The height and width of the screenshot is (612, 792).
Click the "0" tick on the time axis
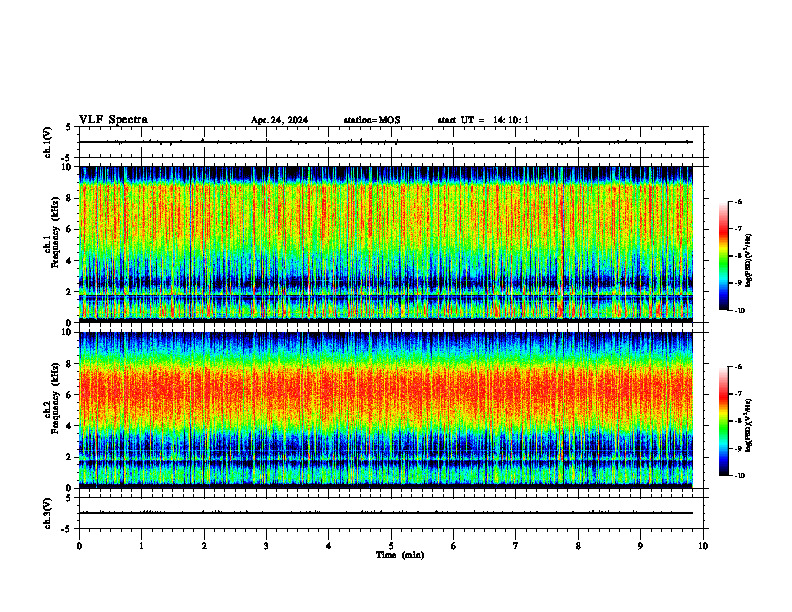click(79, 546)
